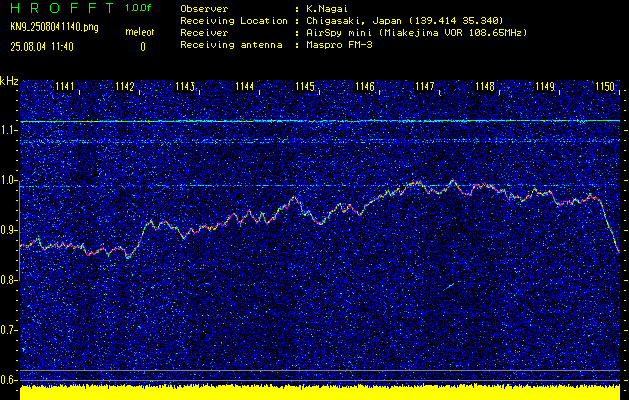629x400 pixels.
Task: Click the 1148 time marker
Action: [485, 86]
